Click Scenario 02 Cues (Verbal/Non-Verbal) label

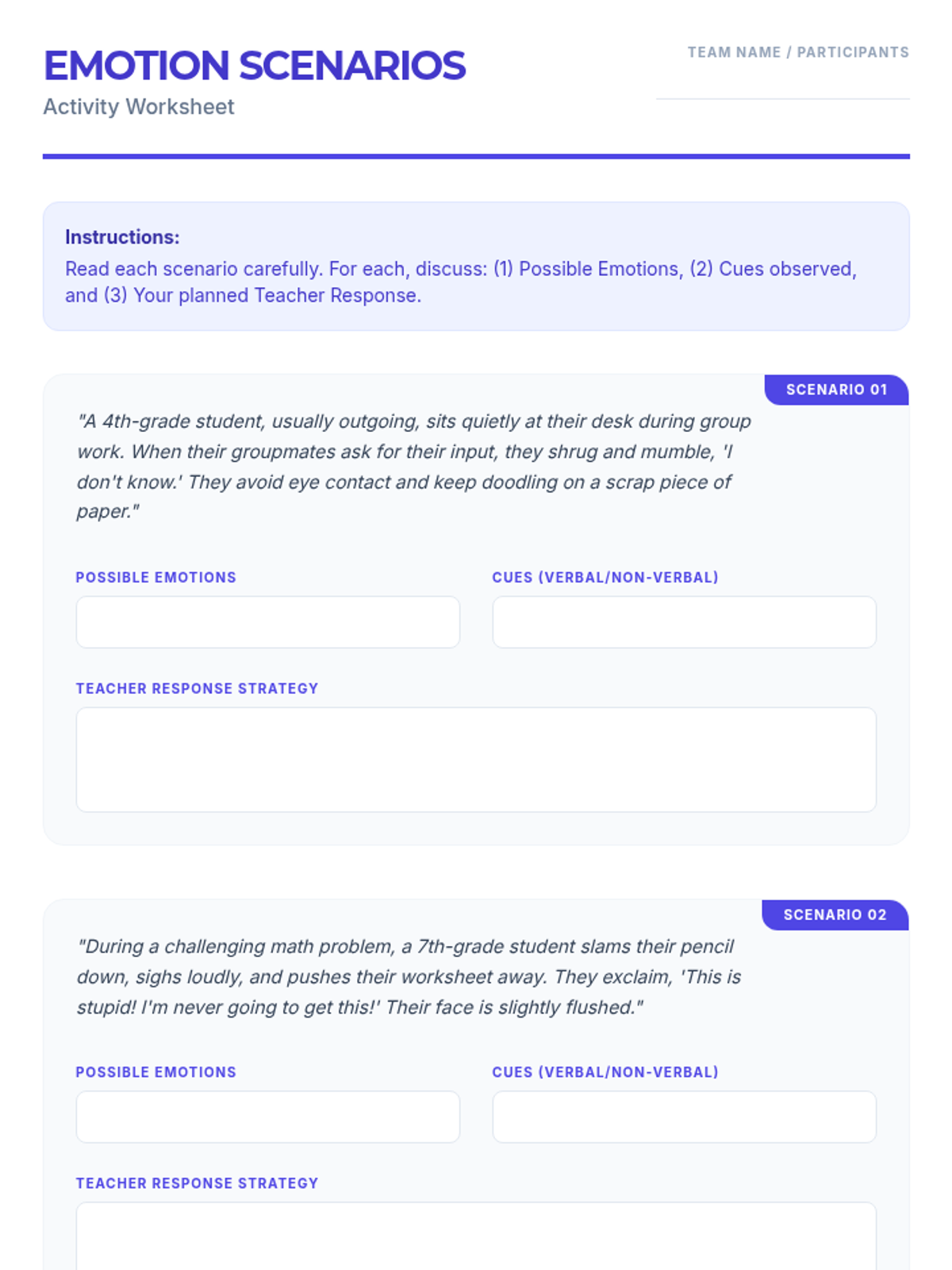605,1072
